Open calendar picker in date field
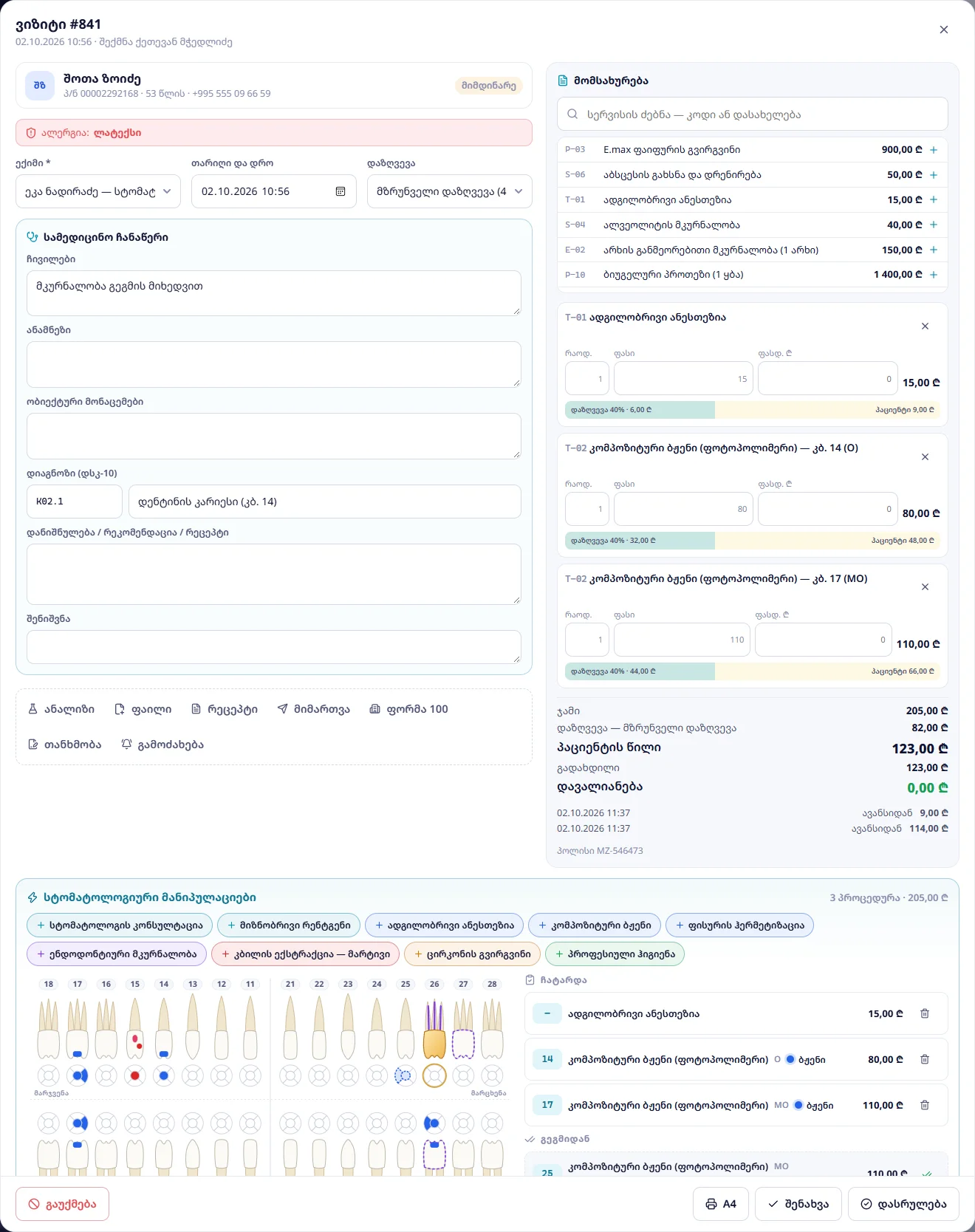 coord(341,191)
